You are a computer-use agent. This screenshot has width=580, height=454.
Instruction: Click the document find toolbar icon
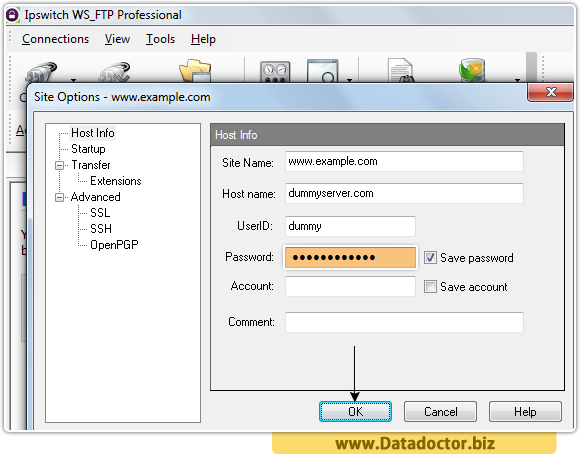pos(401,70)
